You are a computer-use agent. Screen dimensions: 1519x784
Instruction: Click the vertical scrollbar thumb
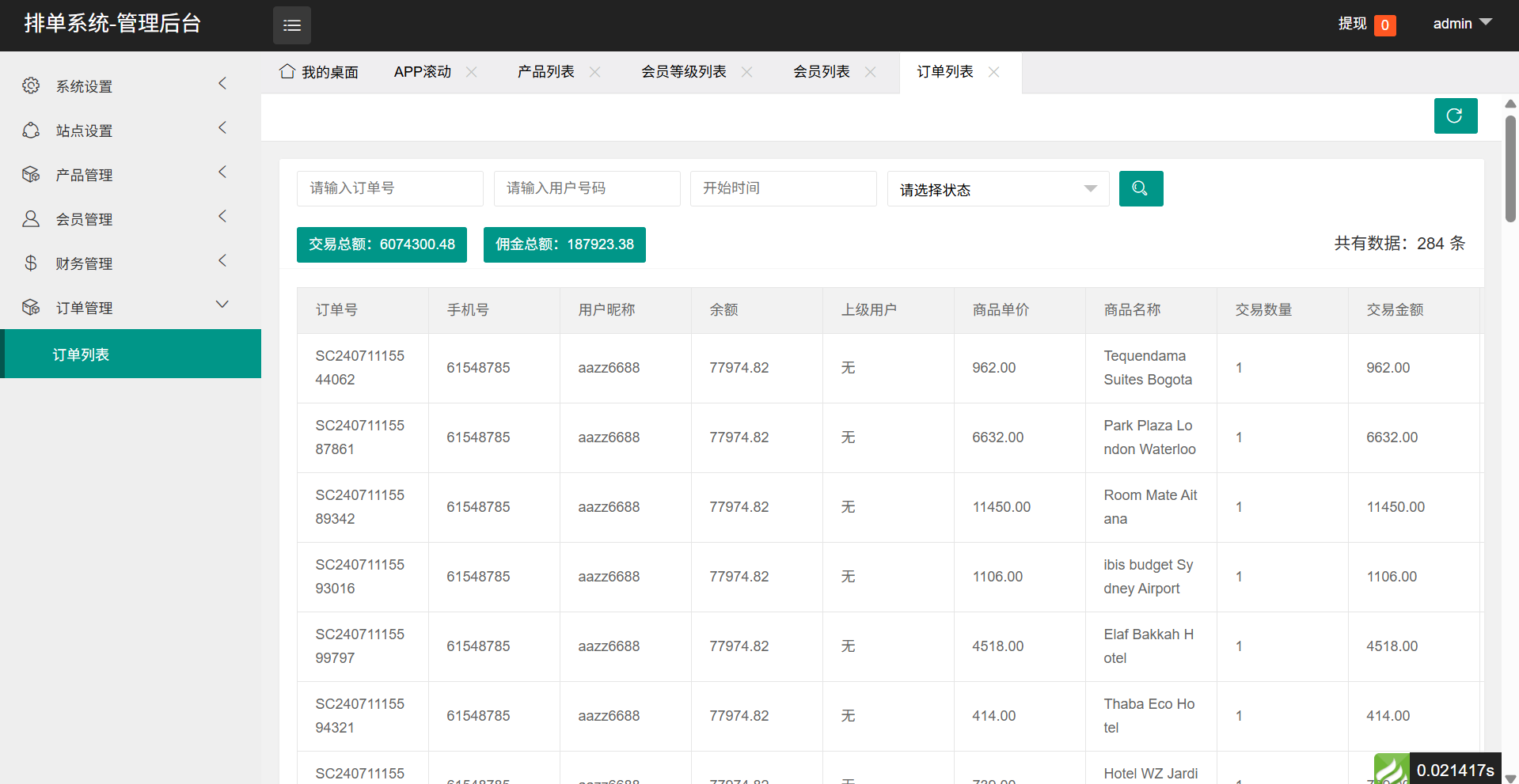coord(1510,168)
